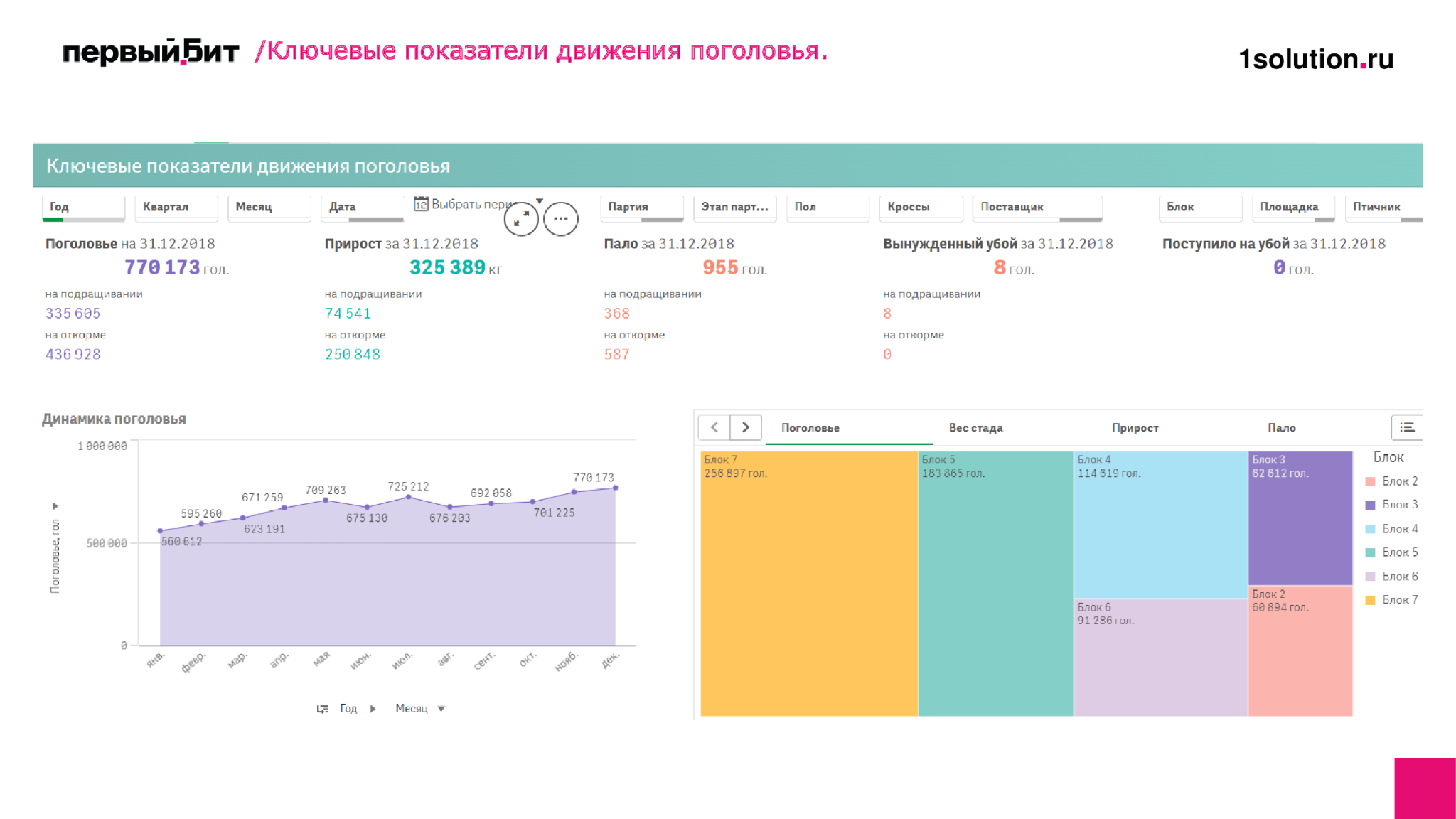Screen dimensions: 1456x819
Task: Click the 560 612 January data label
Action: (x=181, y=542)
